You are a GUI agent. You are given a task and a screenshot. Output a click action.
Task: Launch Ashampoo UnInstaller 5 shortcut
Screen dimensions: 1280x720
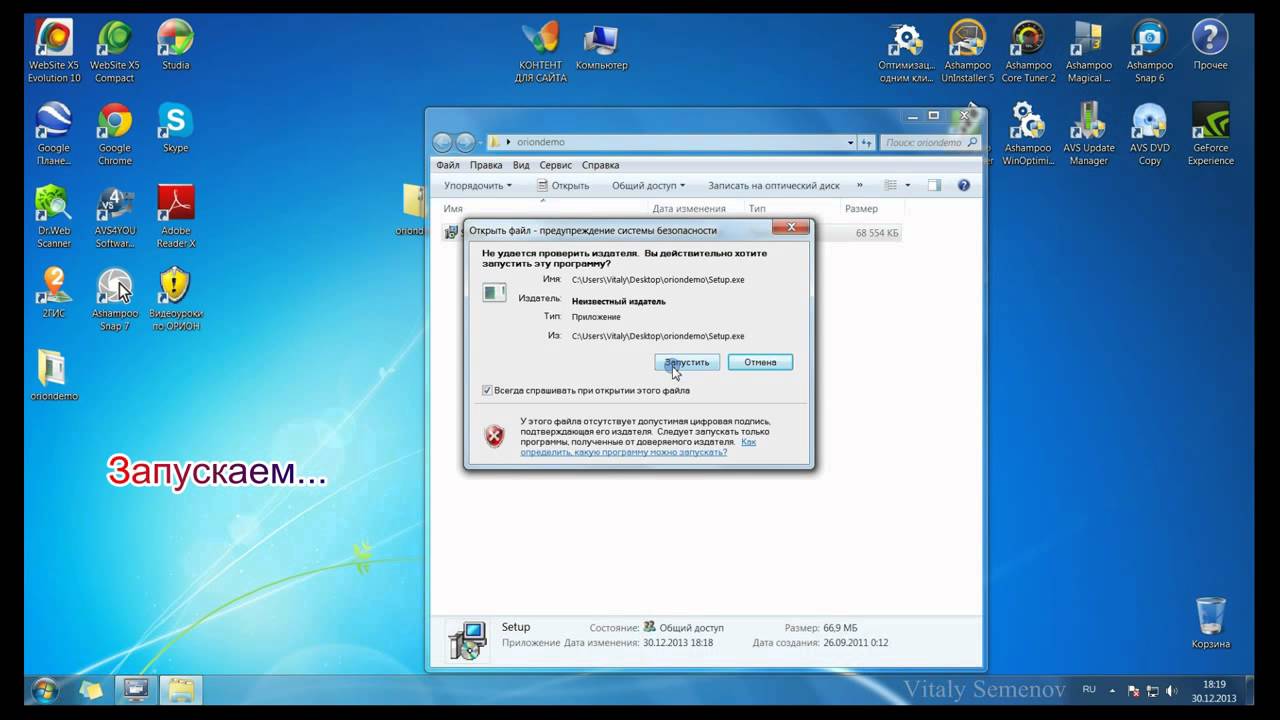[x=967, y=51]
